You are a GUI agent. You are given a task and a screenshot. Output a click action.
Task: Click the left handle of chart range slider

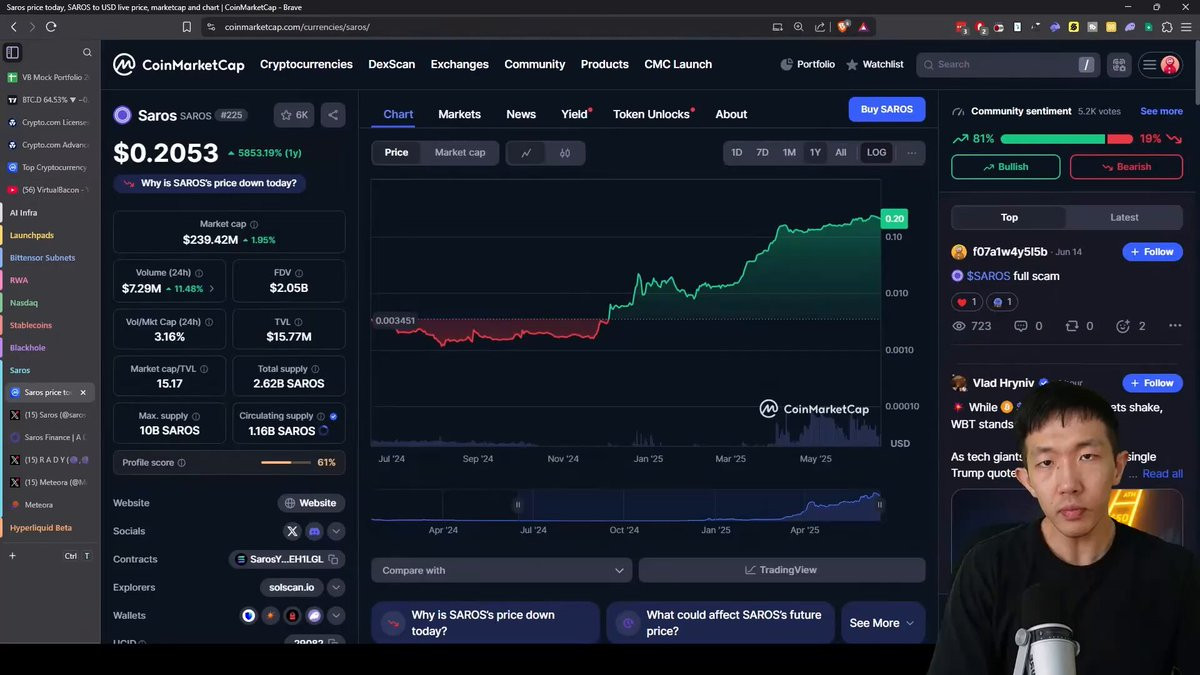(518, 505)
